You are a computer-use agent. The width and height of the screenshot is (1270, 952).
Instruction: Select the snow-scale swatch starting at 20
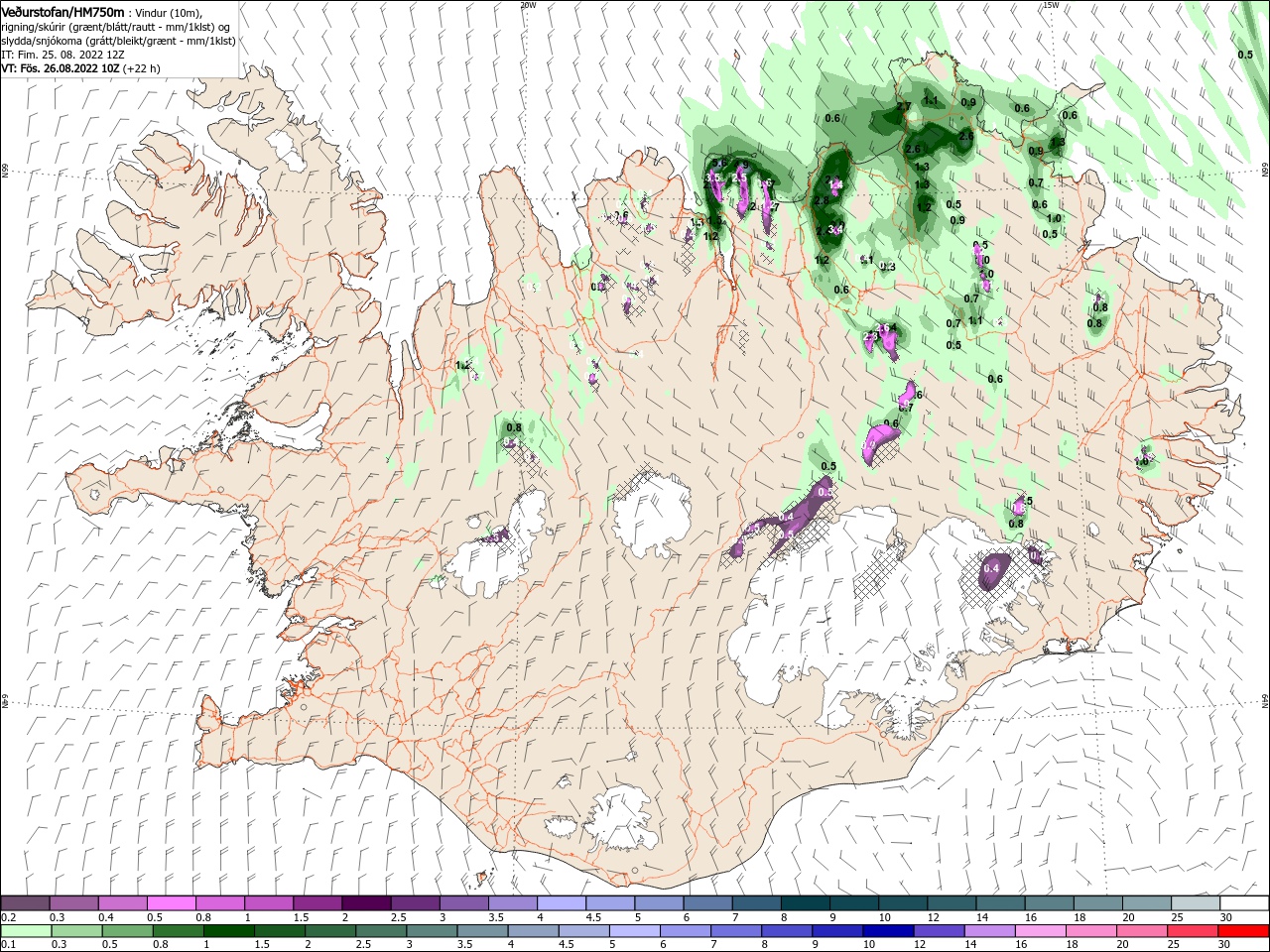point(1146,903)
